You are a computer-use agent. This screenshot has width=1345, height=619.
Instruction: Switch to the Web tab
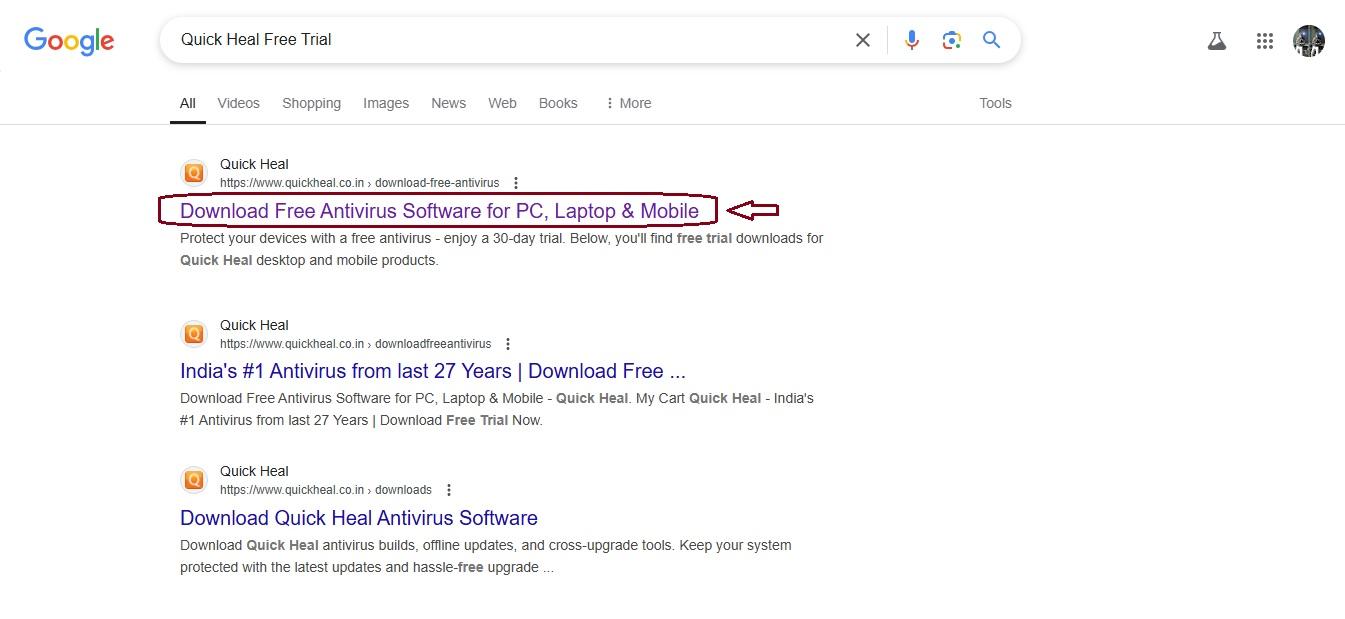point(502,103)
